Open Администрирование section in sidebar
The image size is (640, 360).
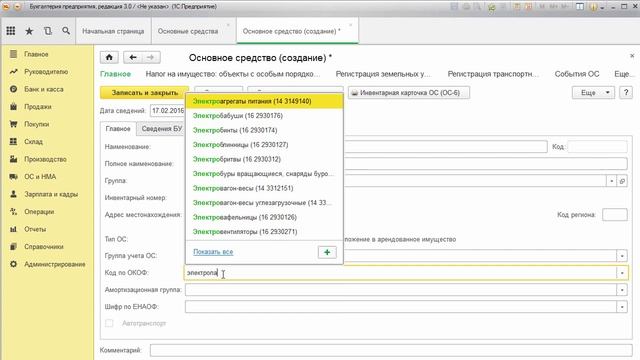click(55, 264)
